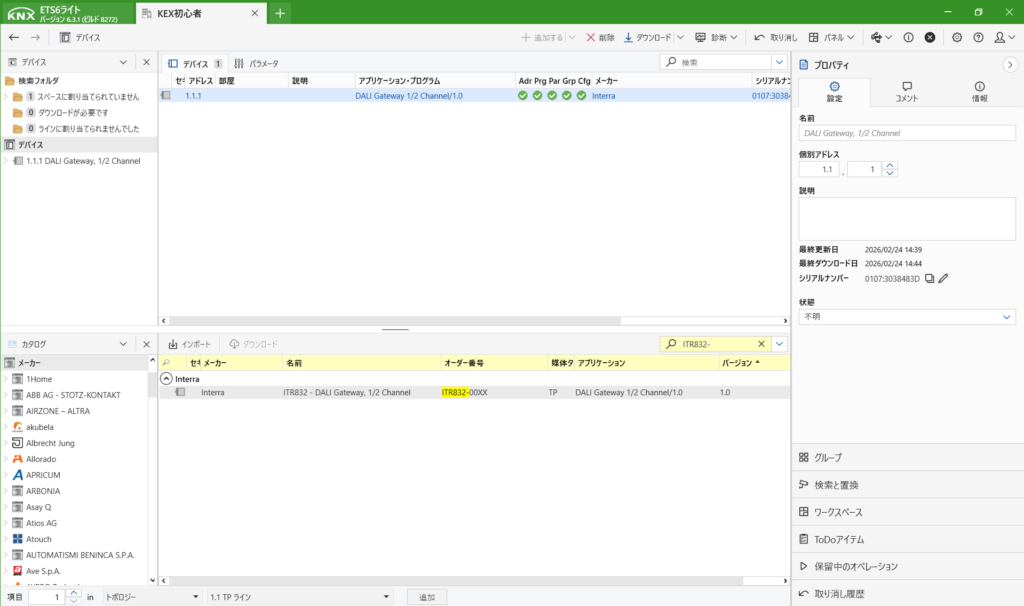
Task: Clear the ITR832- catalog search filter
Action: (761, 344)
